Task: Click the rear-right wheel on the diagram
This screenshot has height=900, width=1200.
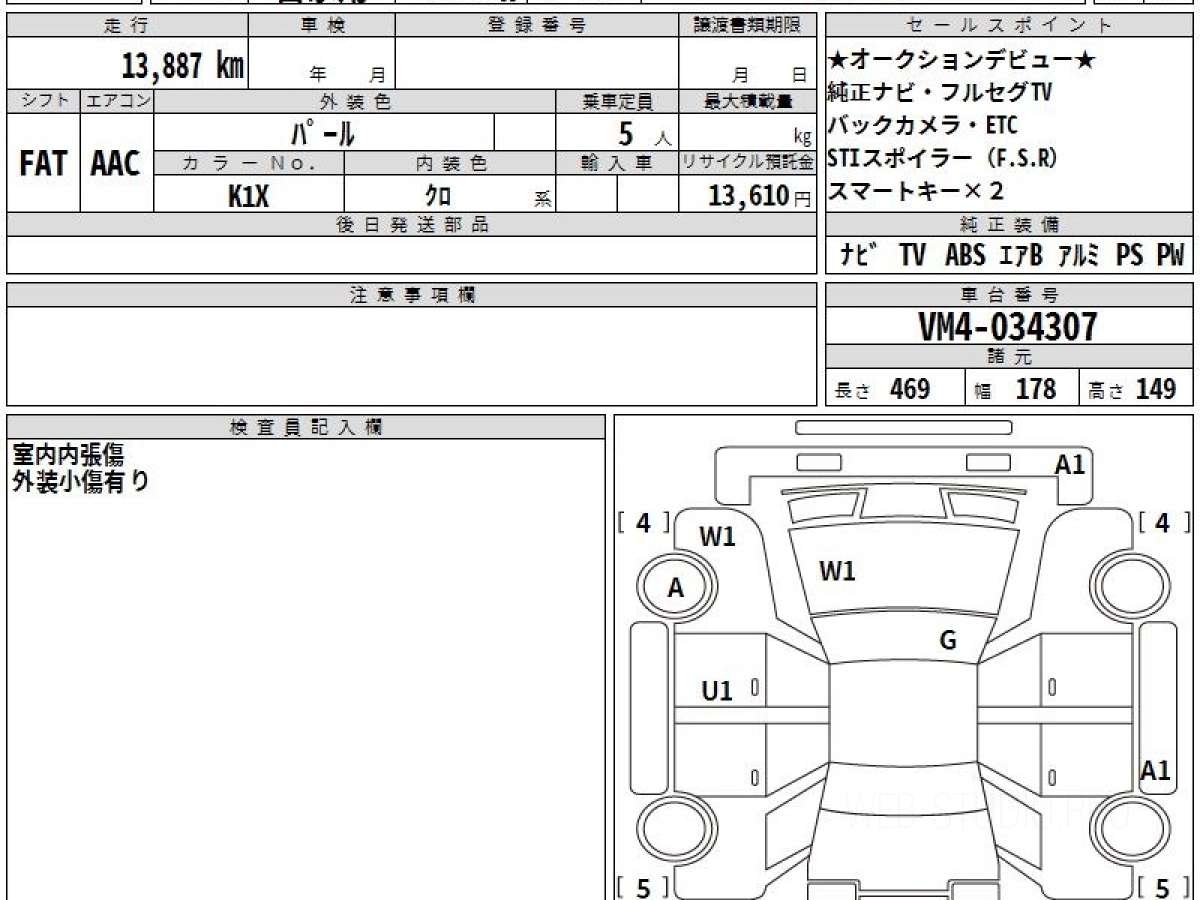Action: [1128, 831]
